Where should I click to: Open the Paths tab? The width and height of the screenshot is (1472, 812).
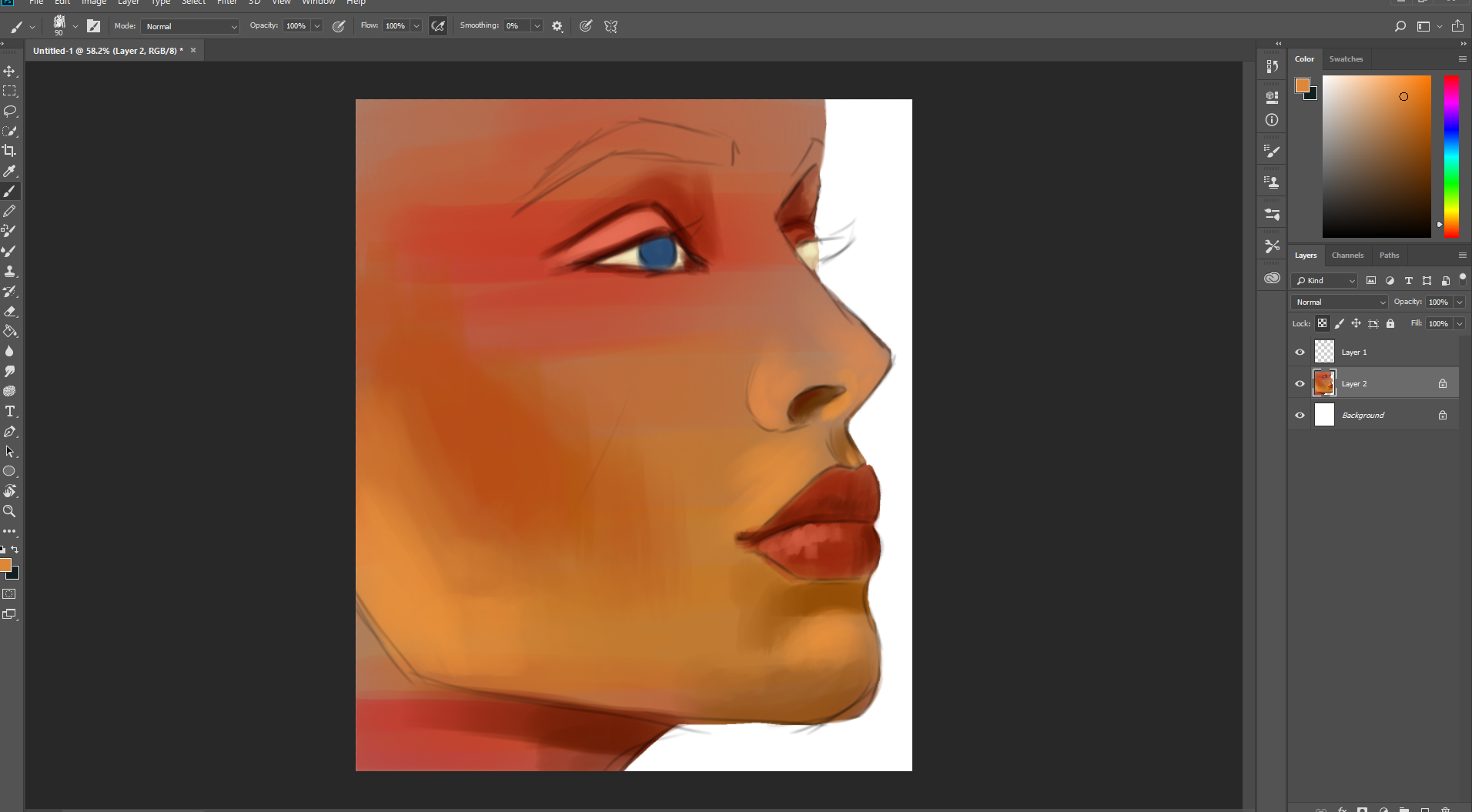pyautogui.click(x=1389, y=256)
